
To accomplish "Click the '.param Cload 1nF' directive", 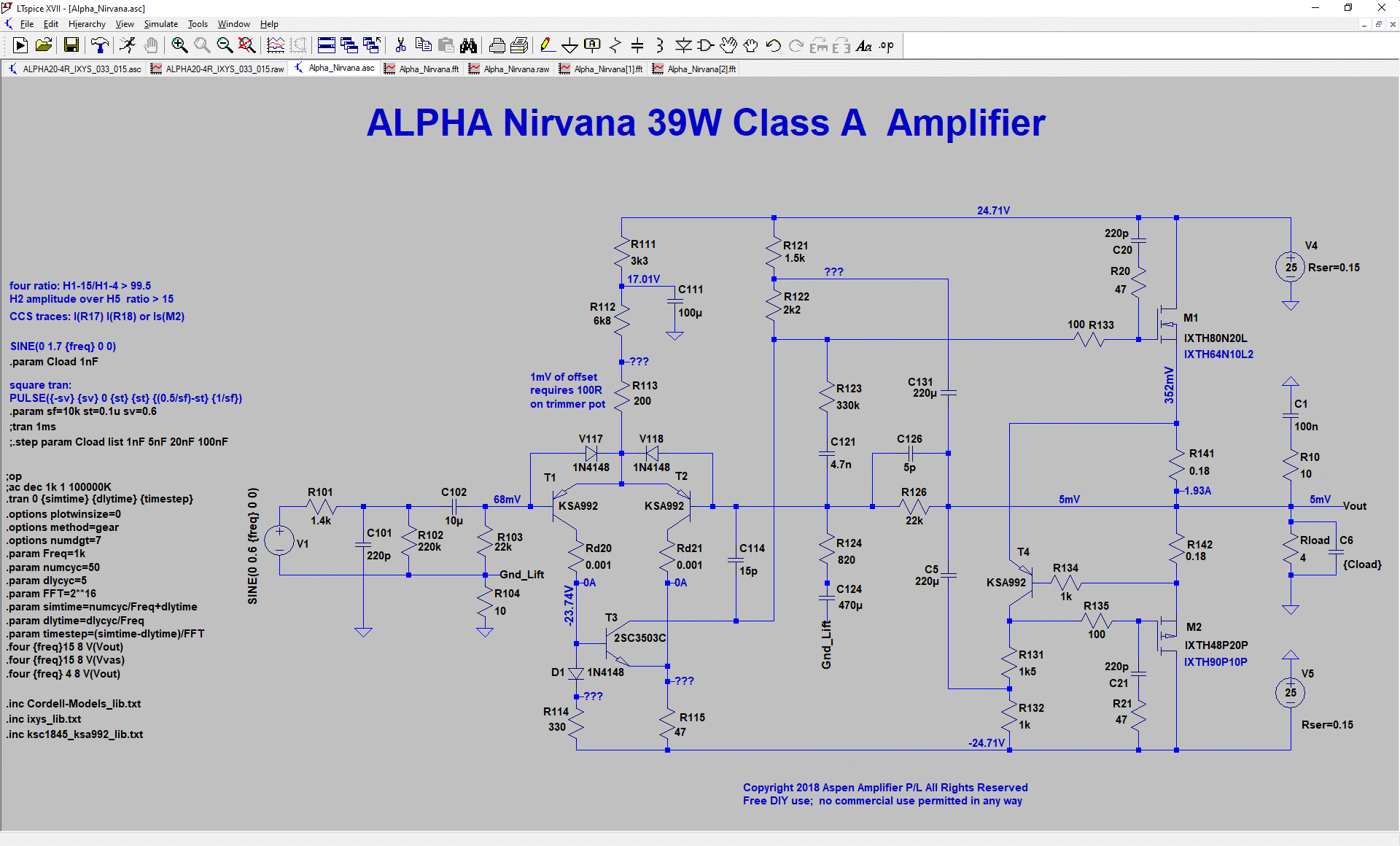I will [54, 362].
